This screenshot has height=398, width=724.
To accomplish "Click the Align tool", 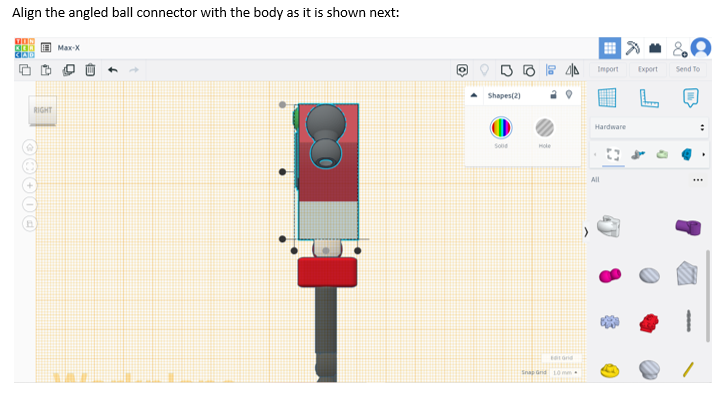I will tap(550, 70).
